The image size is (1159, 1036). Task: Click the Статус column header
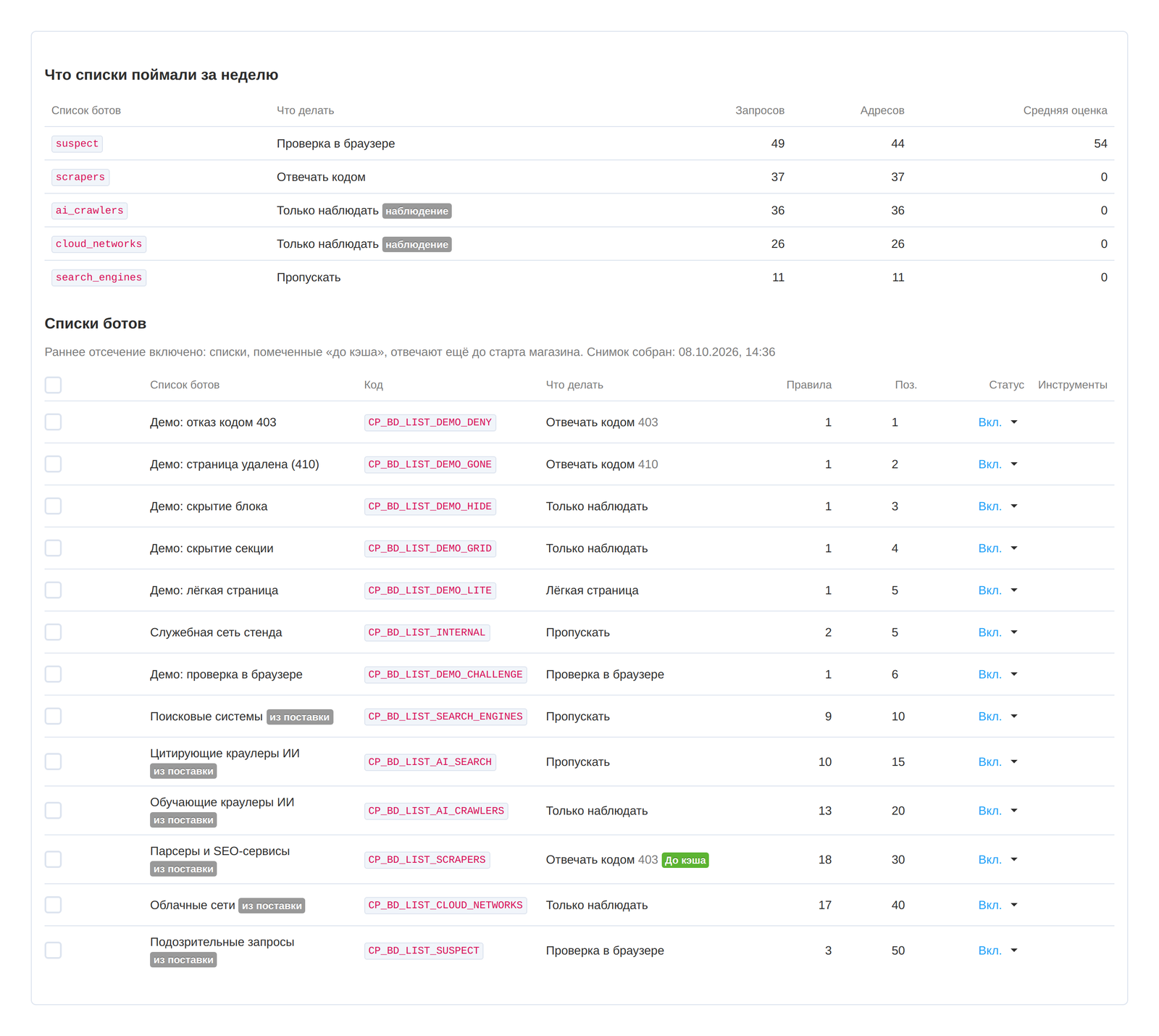1006,385
